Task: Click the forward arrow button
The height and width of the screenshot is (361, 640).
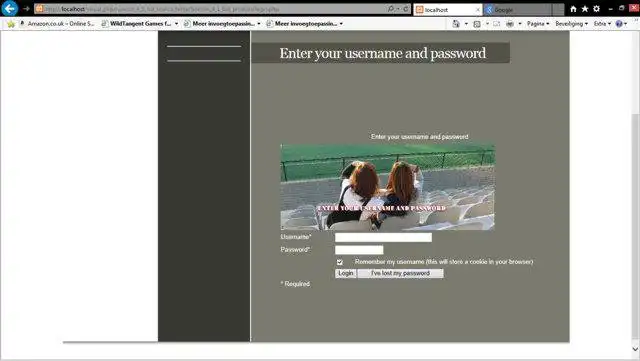Action: [26, 9]
